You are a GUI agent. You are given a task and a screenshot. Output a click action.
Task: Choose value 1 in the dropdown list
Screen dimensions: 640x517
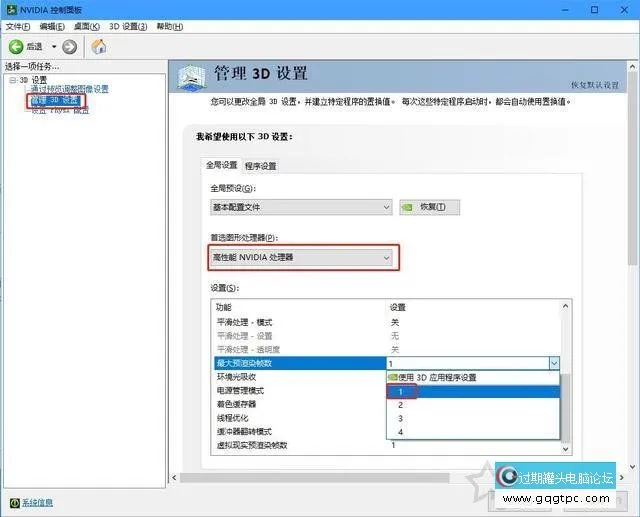pyautogui.click(x=473, y=392)
